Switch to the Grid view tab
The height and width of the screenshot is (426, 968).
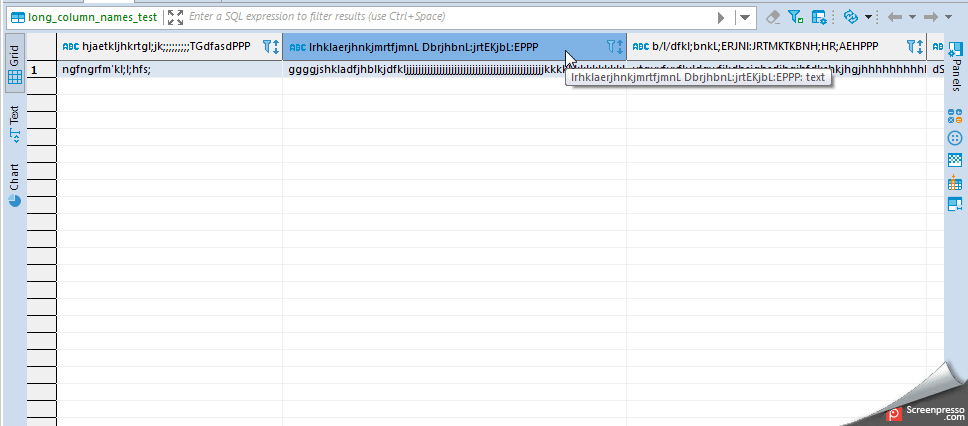15,64
